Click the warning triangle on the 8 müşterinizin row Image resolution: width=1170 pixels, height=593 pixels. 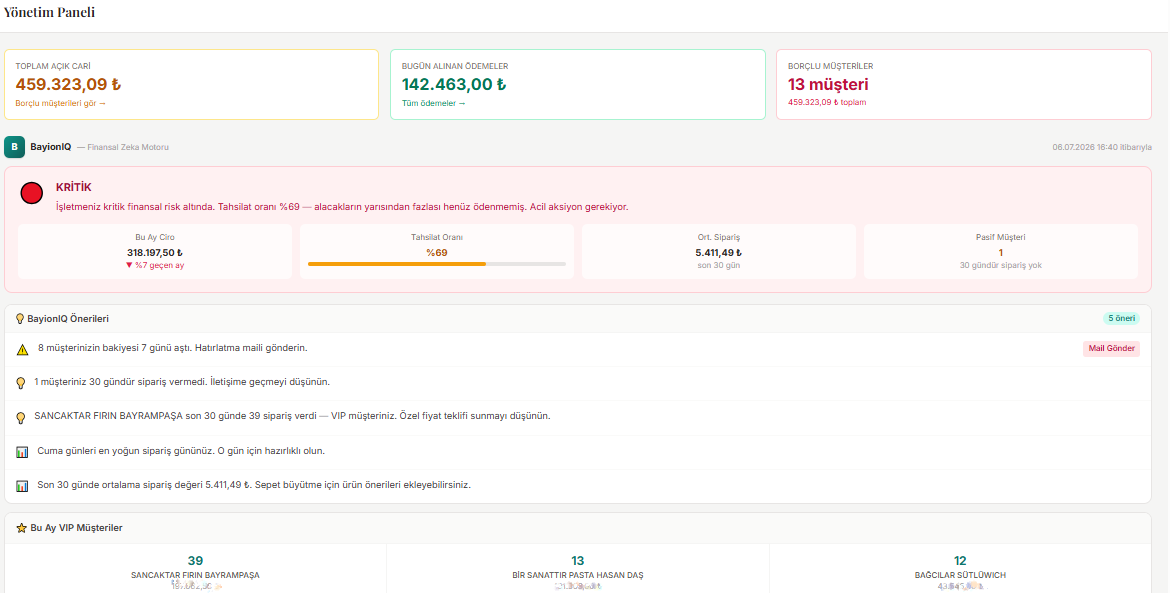[22, 349]
